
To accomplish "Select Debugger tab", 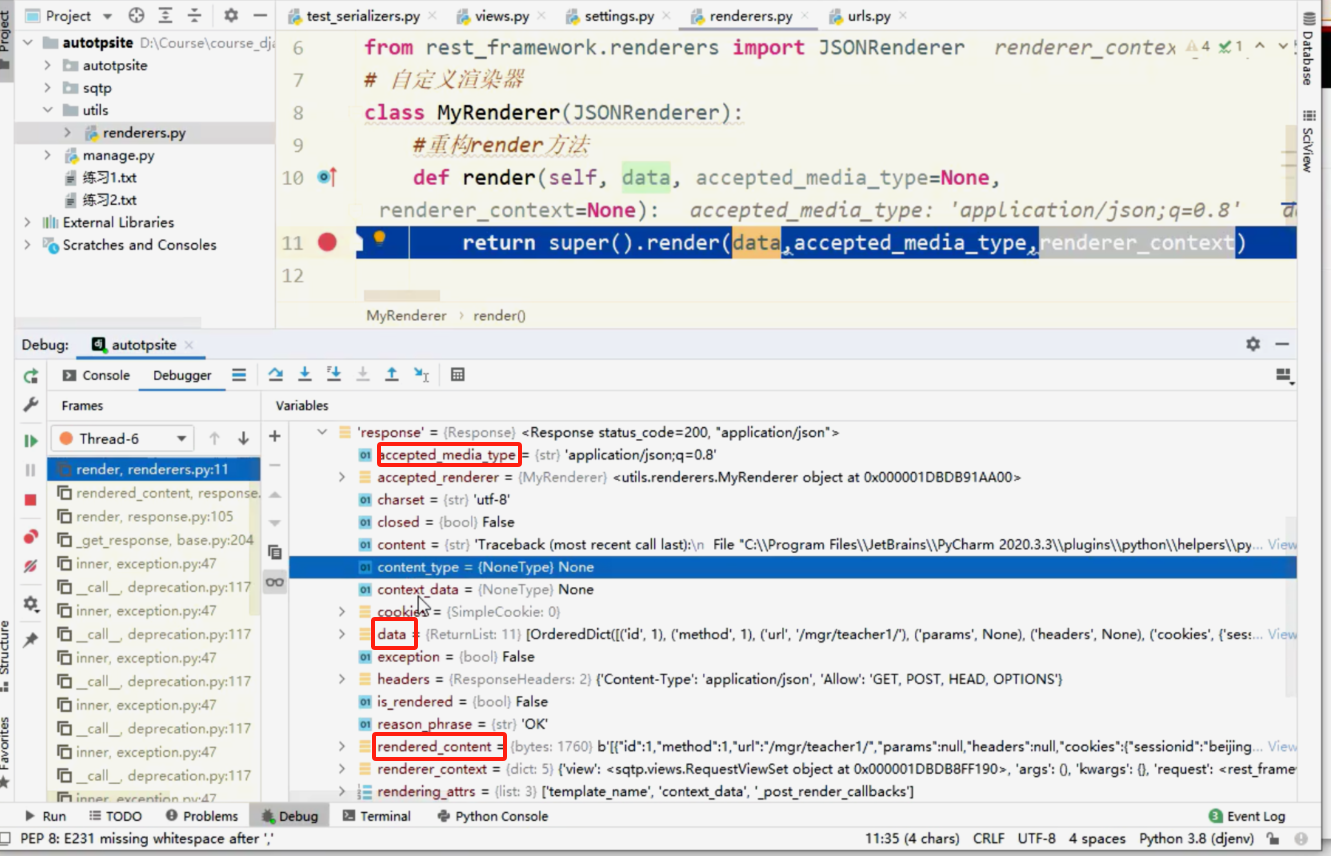I will (x=182, y=375).
